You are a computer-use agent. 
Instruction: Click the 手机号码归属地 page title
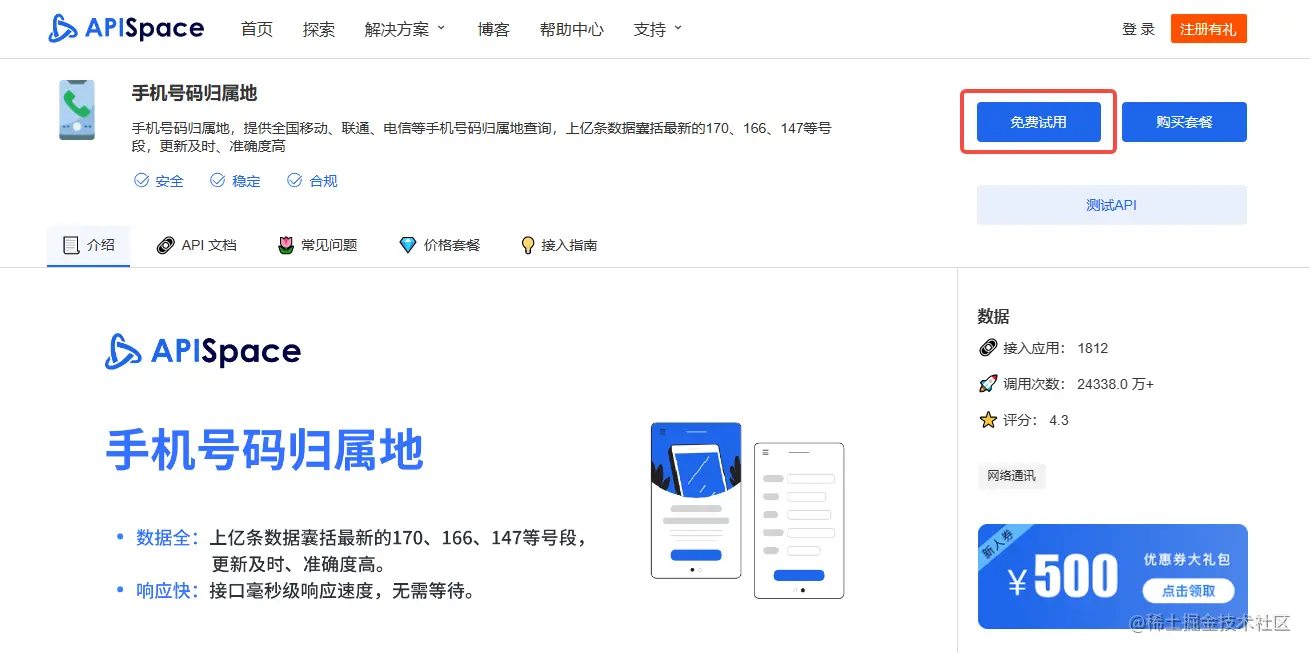[x=194, y=93]
